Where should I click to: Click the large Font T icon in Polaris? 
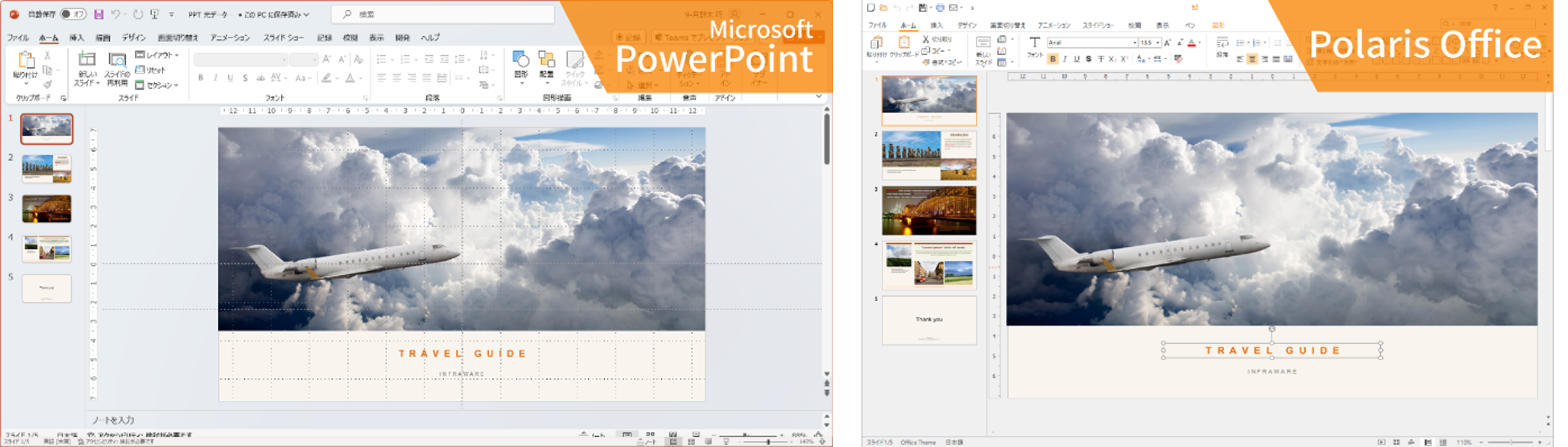pos(1035,43)
